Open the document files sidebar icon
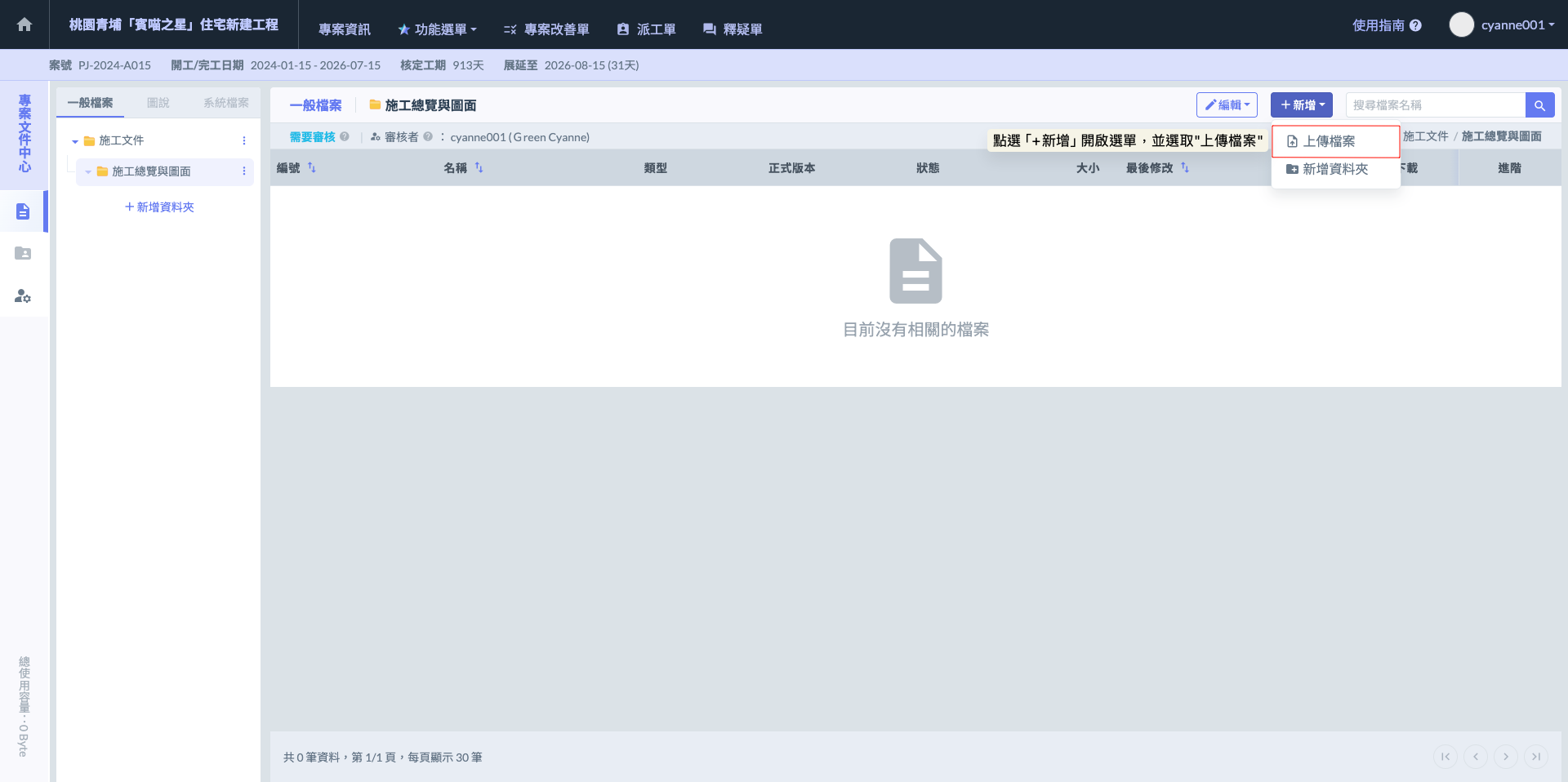Viewport: 1568px width, 782px height. point(23,211)
